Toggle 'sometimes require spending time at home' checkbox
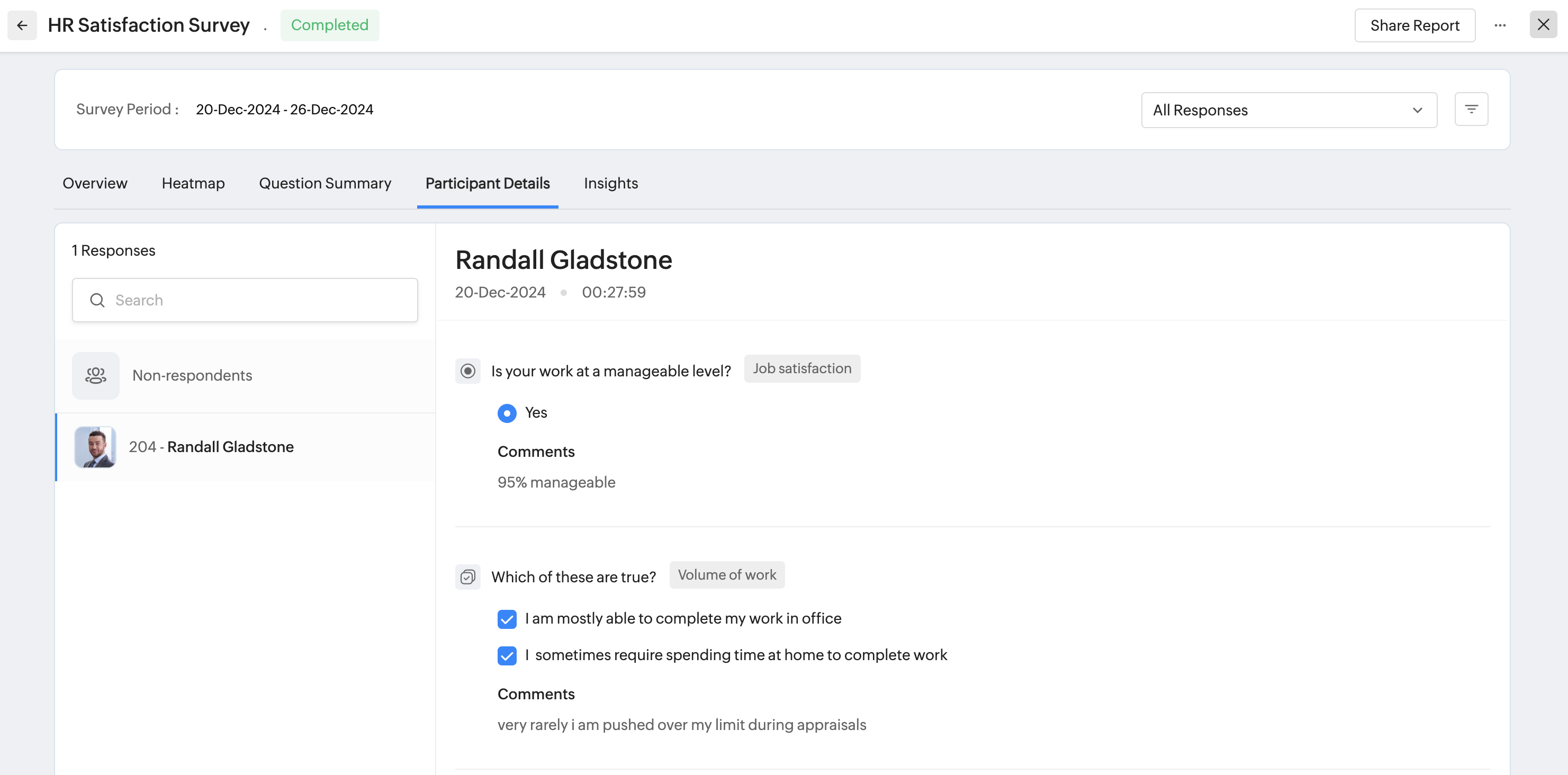This screenshot has width=1568, height=775. point(507,656)
